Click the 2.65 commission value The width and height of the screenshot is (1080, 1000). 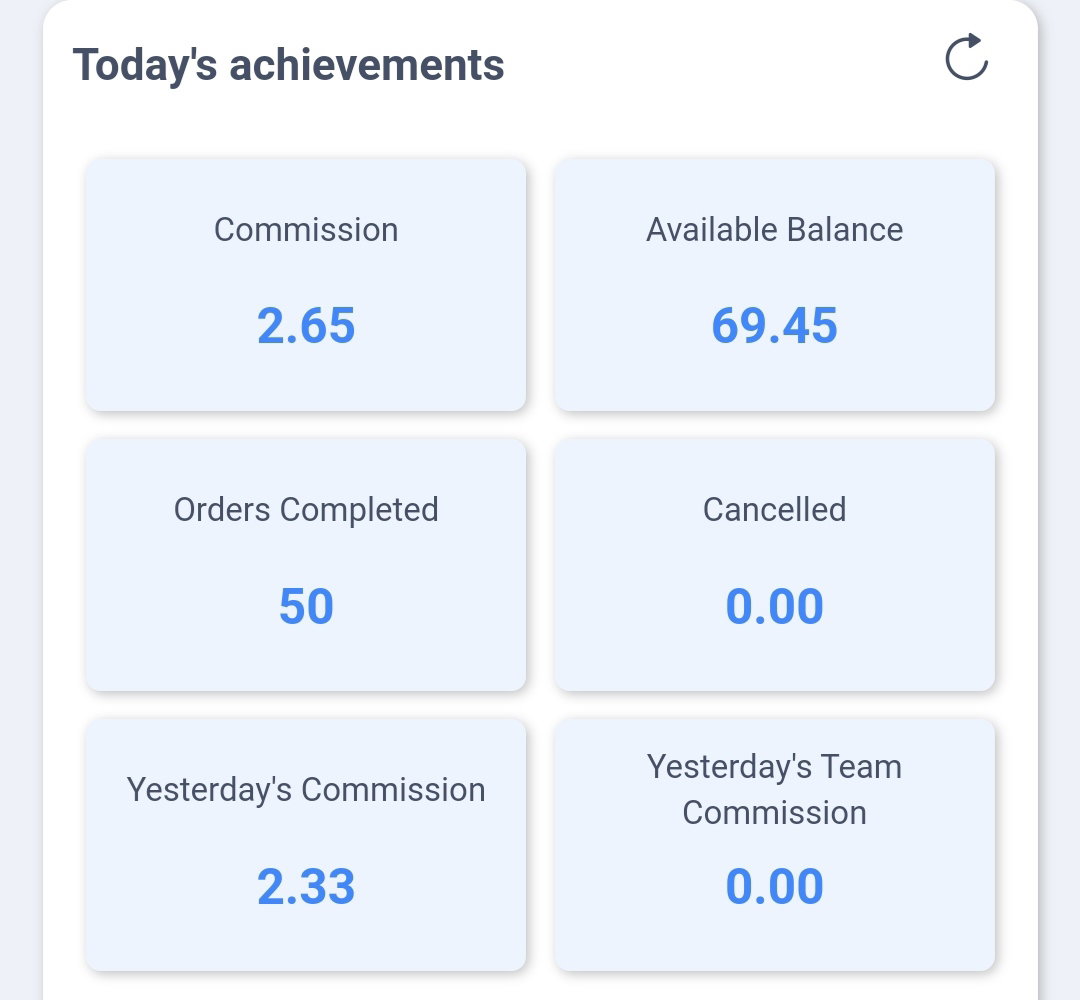pyautogui.click(x=306, y=325)
